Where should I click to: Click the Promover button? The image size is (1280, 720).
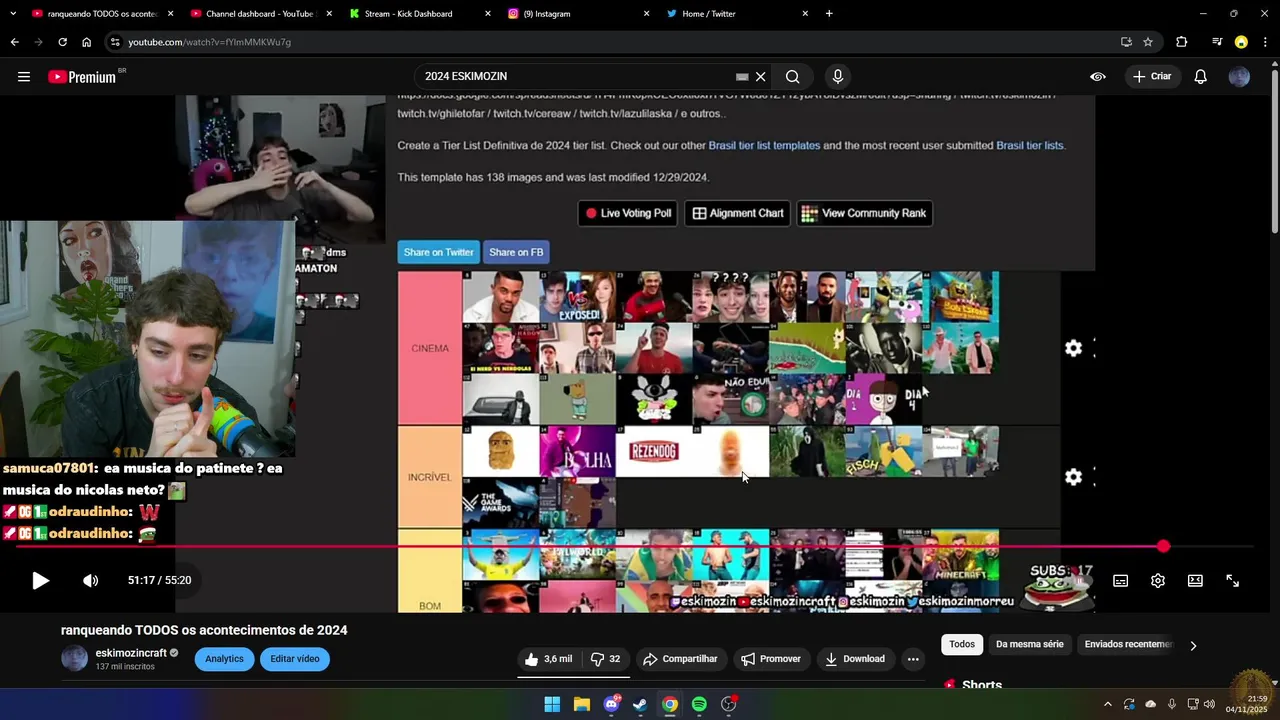pyautogui.click(x=771, y=659)
